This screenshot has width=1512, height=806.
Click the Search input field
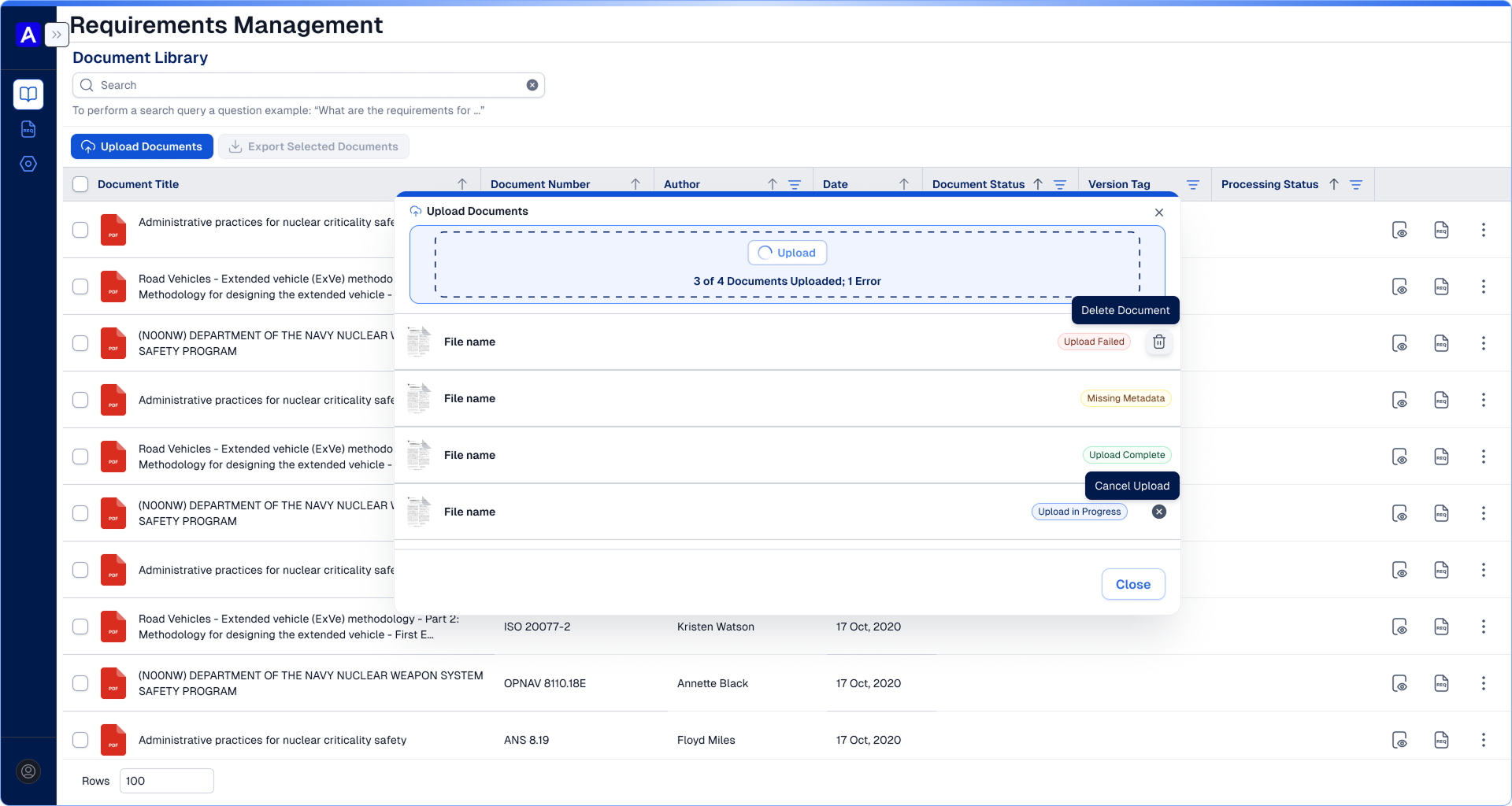(309, 85)
